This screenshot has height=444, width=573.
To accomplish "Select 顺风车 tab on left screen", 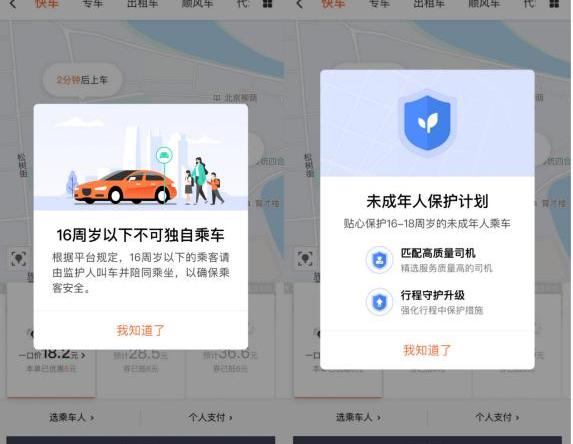I will click(x=197, y=4).
